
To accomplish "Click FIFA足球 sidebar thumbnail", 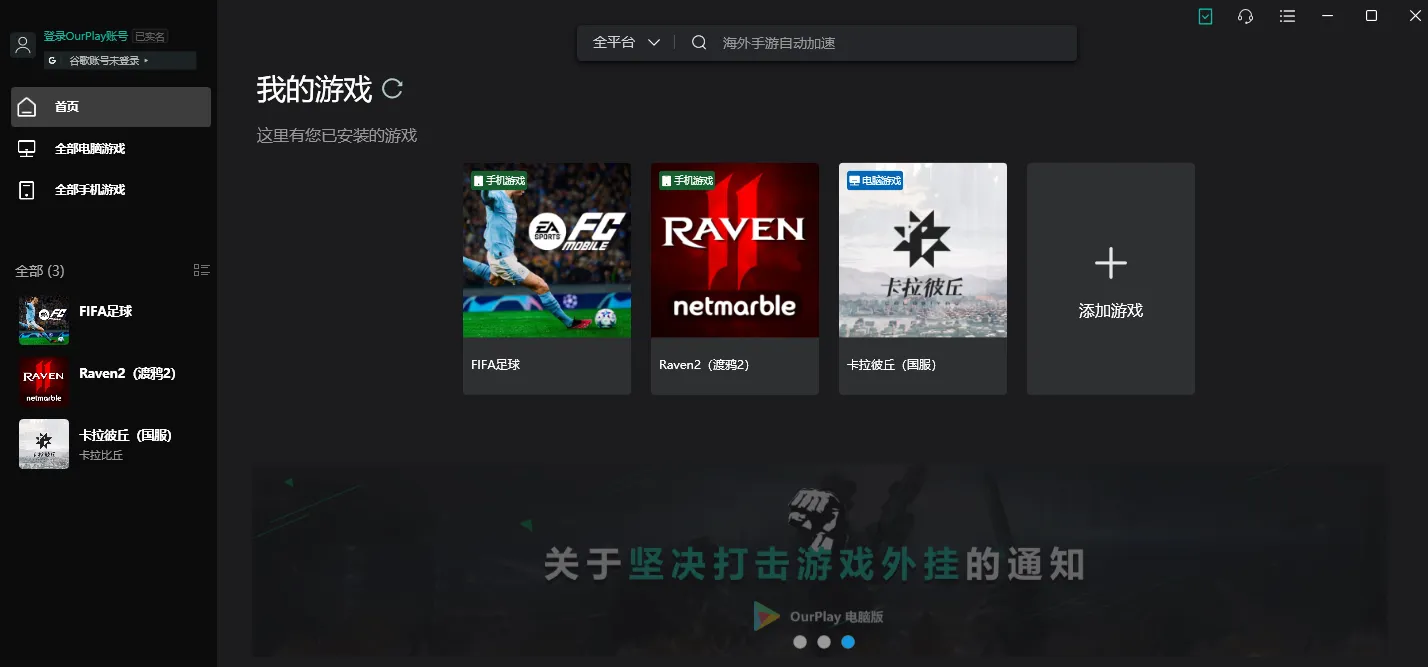I will point(44,320).
